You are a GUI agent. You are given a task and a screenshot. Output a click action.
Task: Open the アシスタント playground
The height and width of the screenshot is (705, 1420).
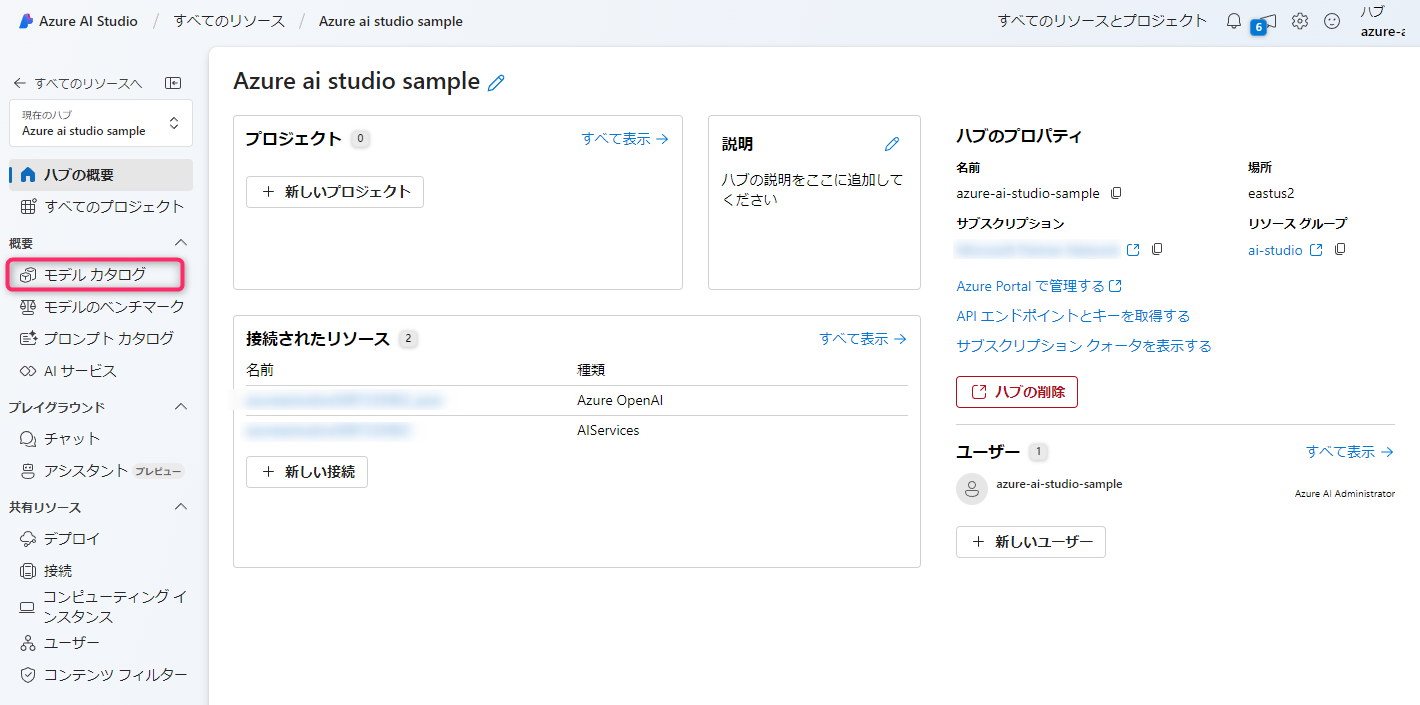pos(101,471)
